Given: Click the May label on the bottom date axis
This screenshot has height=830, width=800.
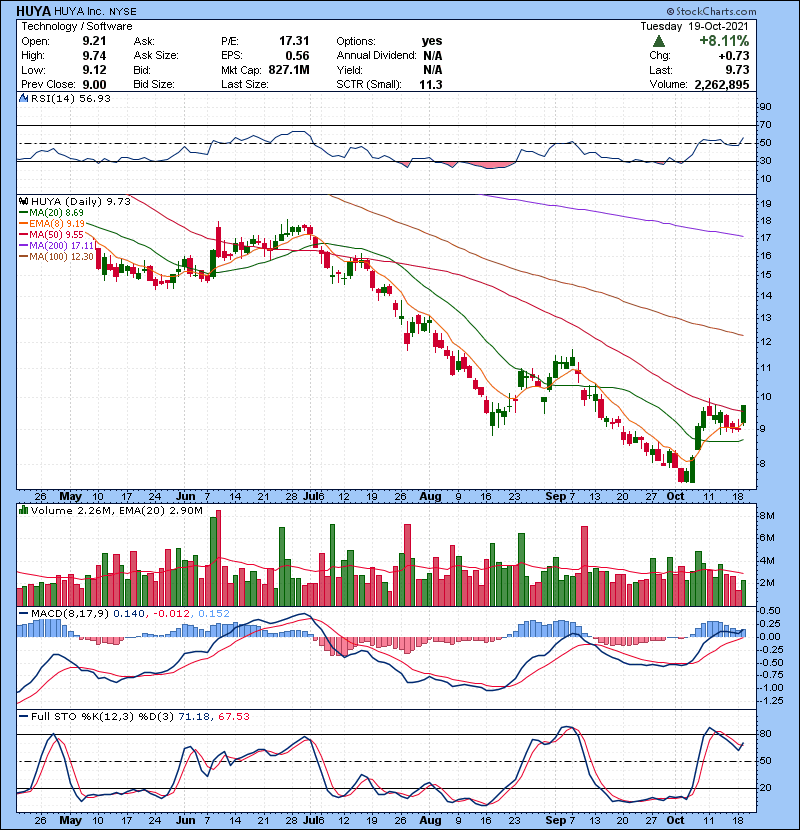Looking at the screenshot, I should [x=70, y=820].
